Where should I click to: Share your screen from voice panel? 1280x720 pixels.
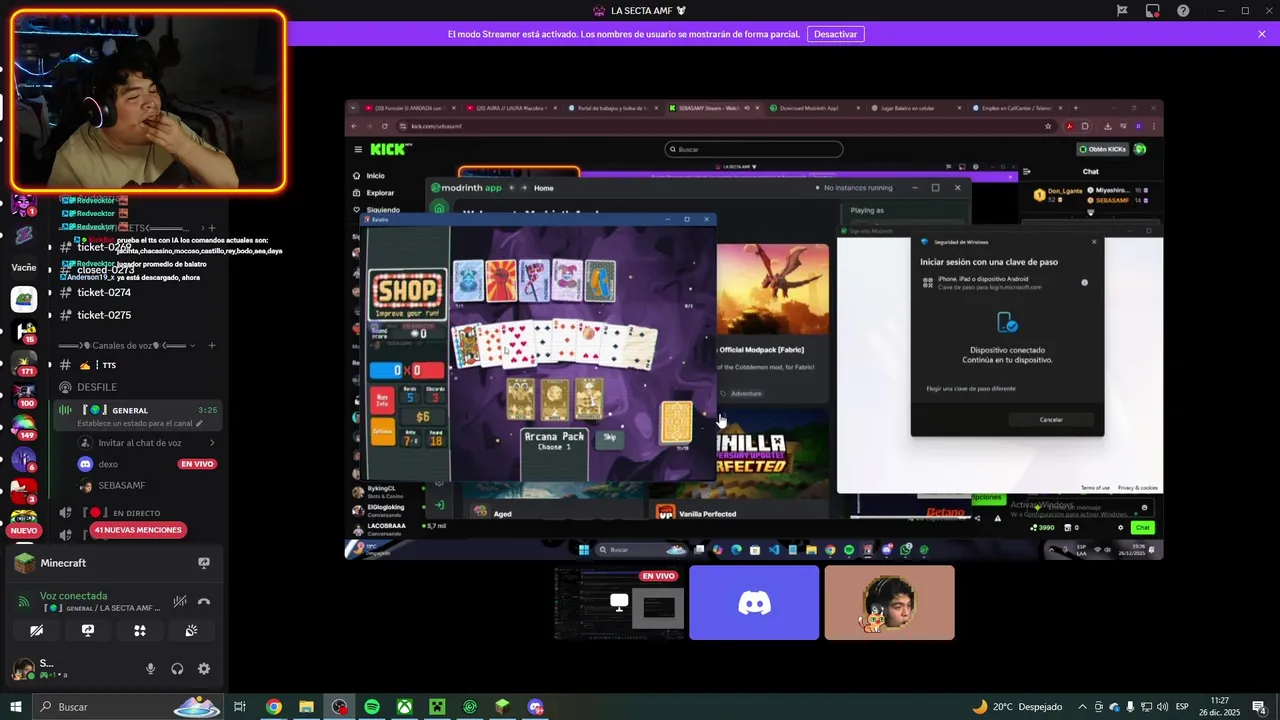click(x=88, y=631)
